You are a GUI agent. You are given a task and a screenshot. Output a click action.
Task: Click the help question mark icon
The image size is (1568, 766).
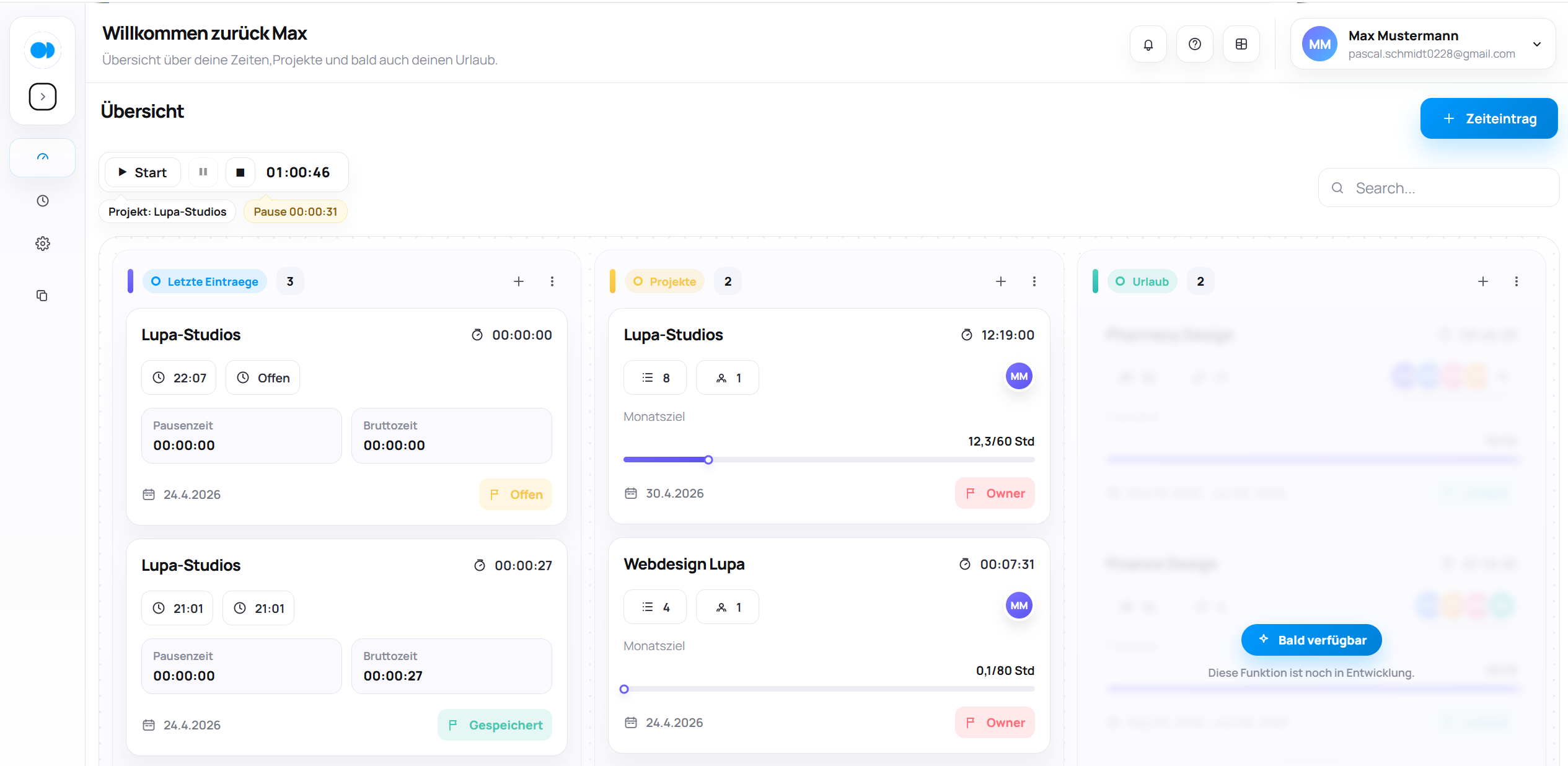pos(1194,45)
